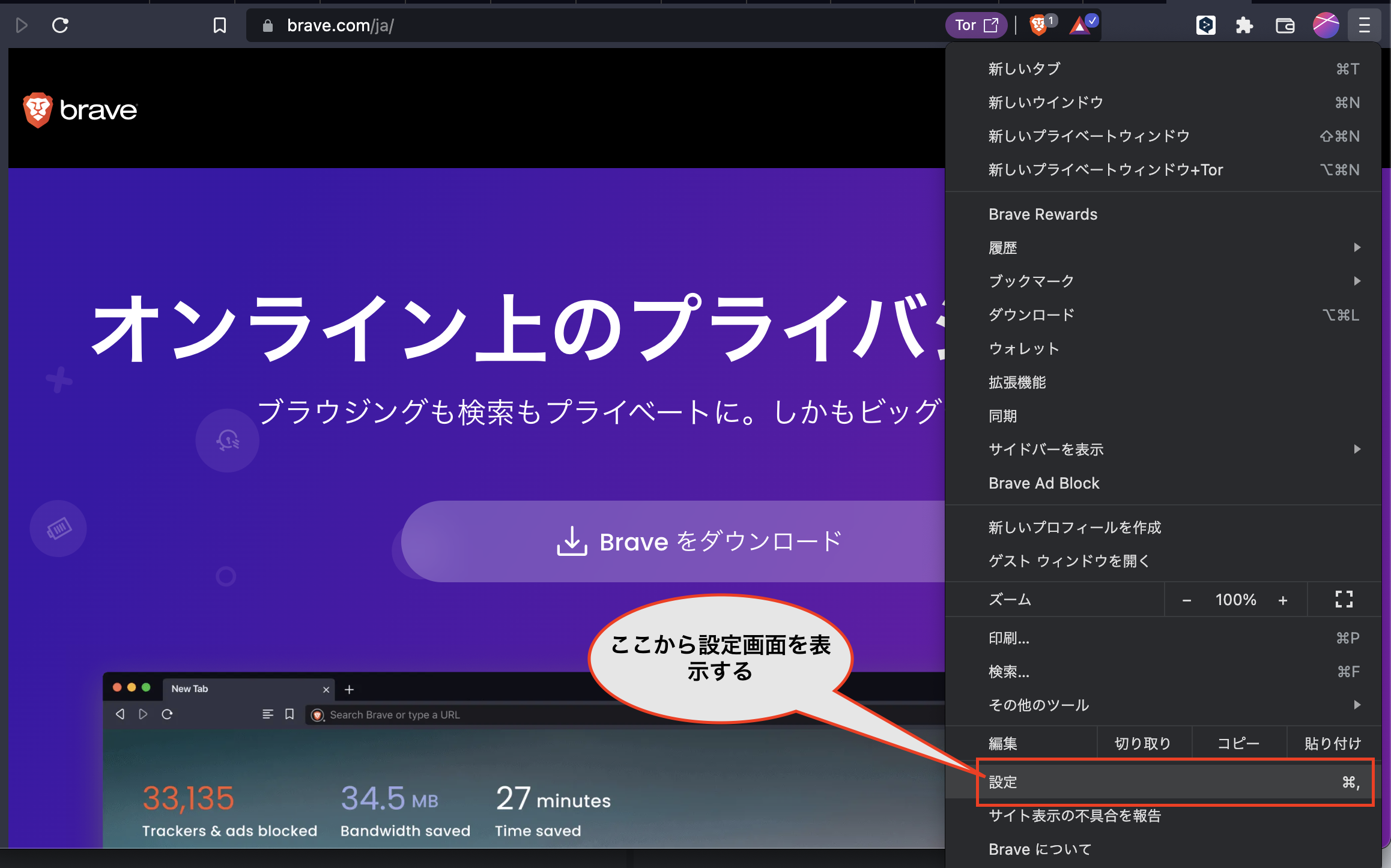This screenshot has height=868, width=1391.
Task: Select Brave Rewards menu entry
Action: tap(1163, 214)
